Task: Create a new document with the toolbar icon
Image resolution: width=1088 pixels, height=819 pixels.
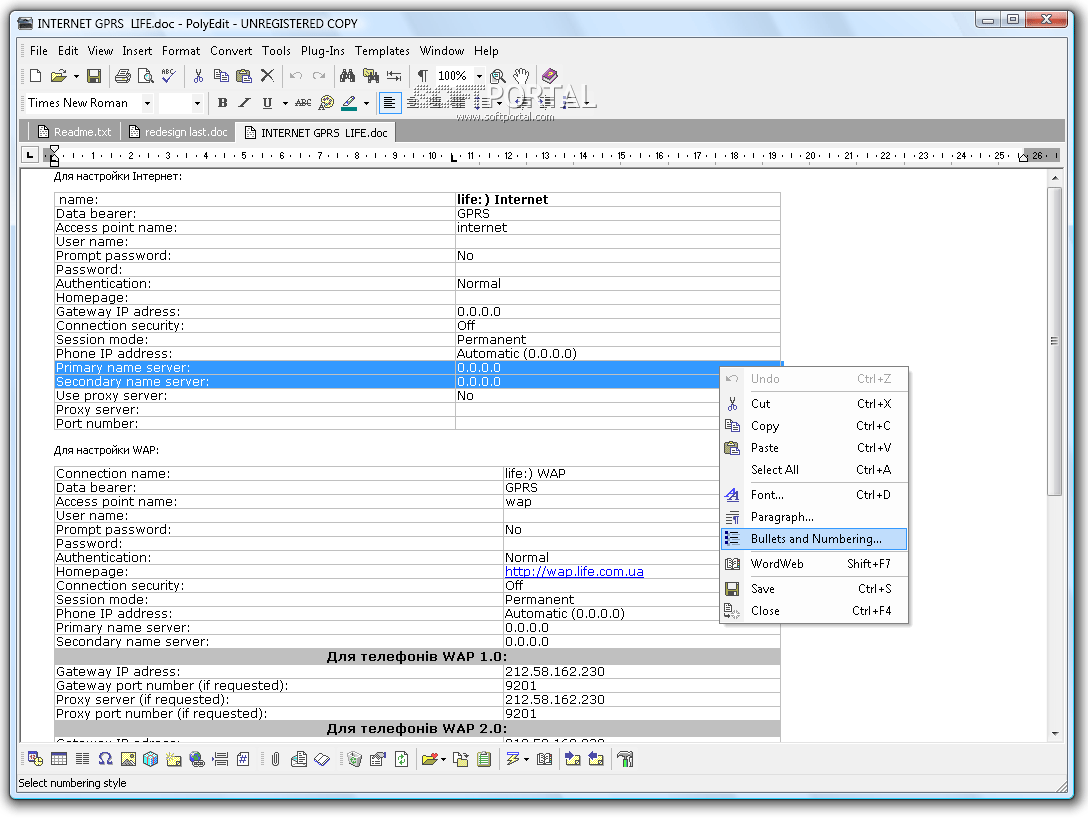Action: [35, 76]
